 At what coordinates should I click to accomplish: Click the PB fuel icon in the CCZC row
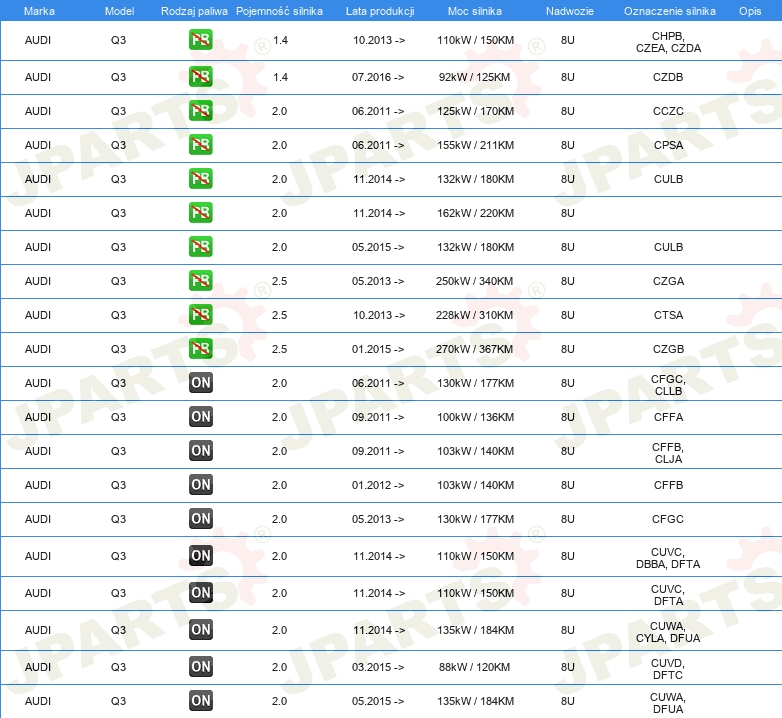(201, 111)
